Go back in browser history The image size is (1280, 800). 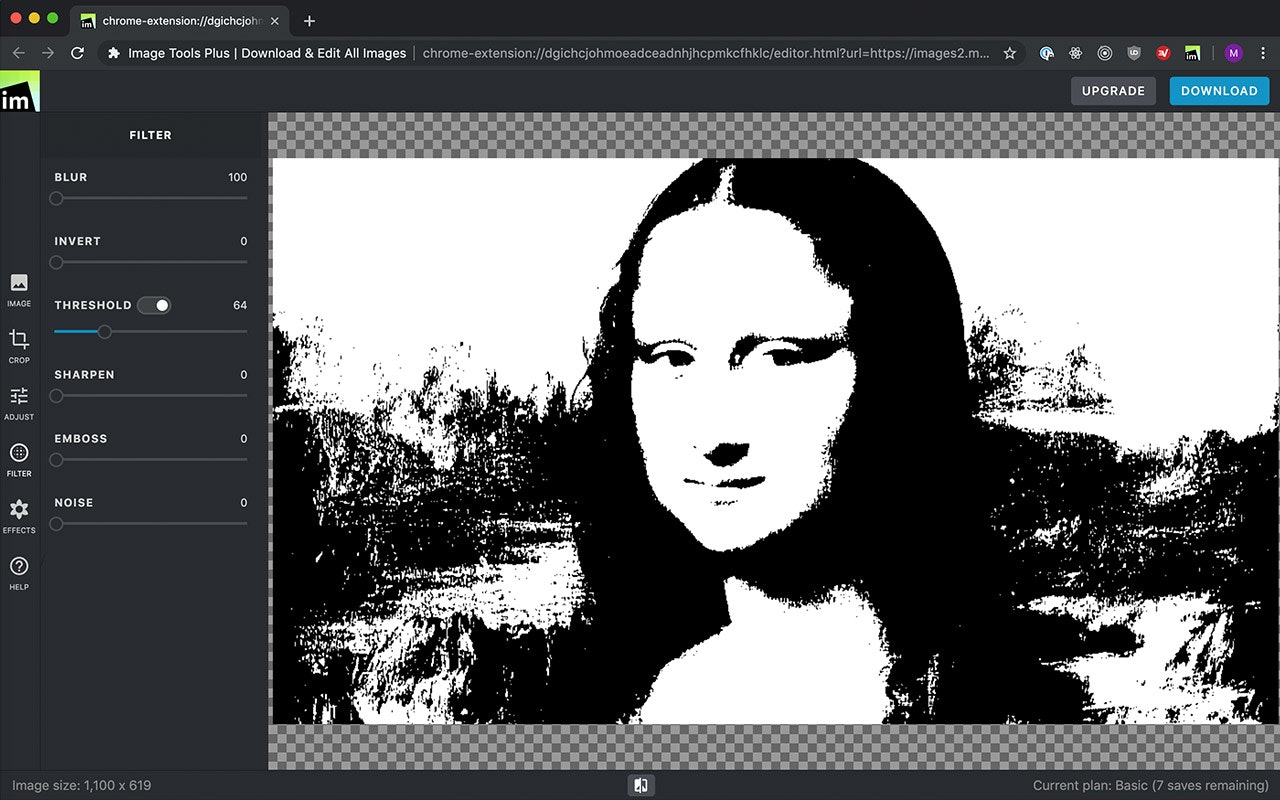18,53
